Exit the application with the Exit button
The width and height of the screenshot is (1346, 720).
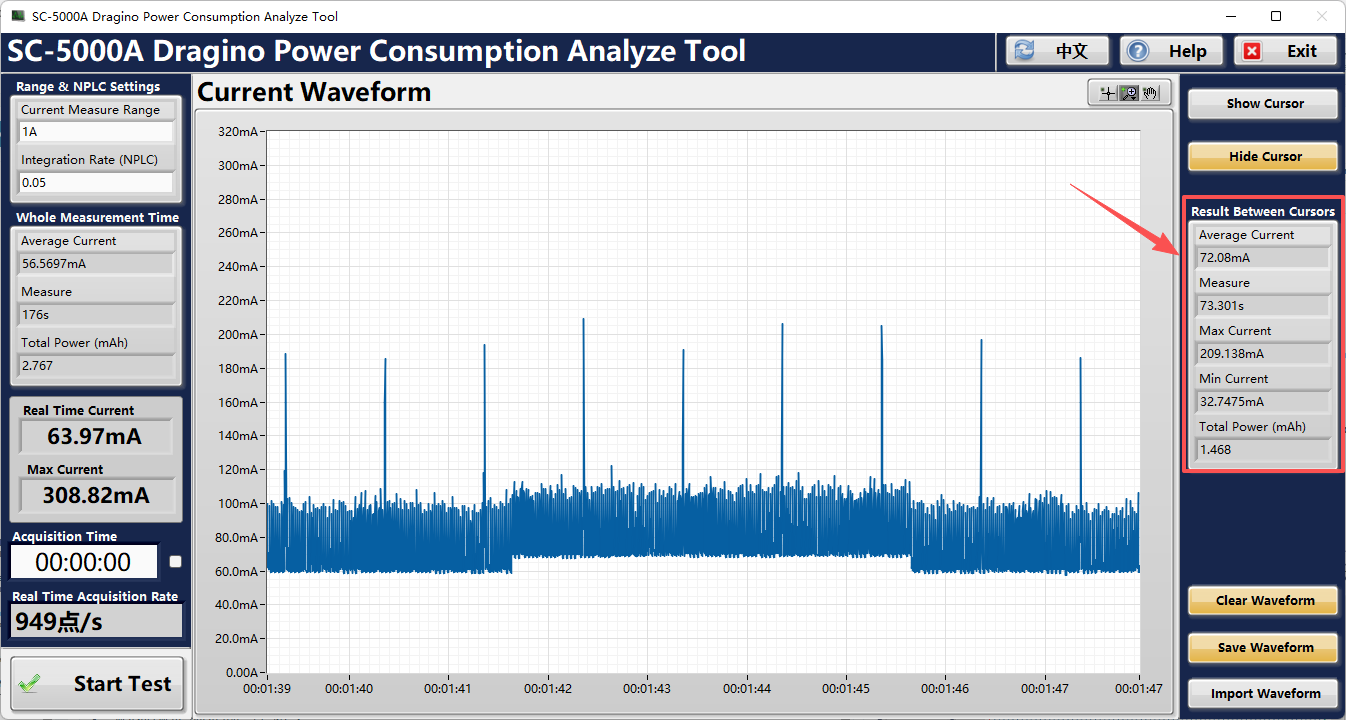pos(1286,51)
